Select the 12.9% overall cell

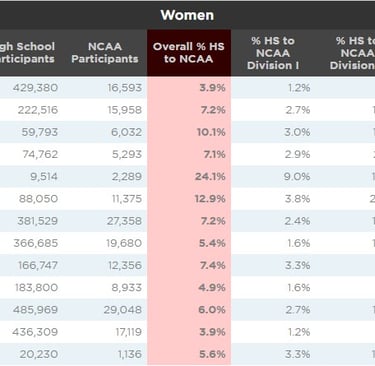(x=210, y=199)
